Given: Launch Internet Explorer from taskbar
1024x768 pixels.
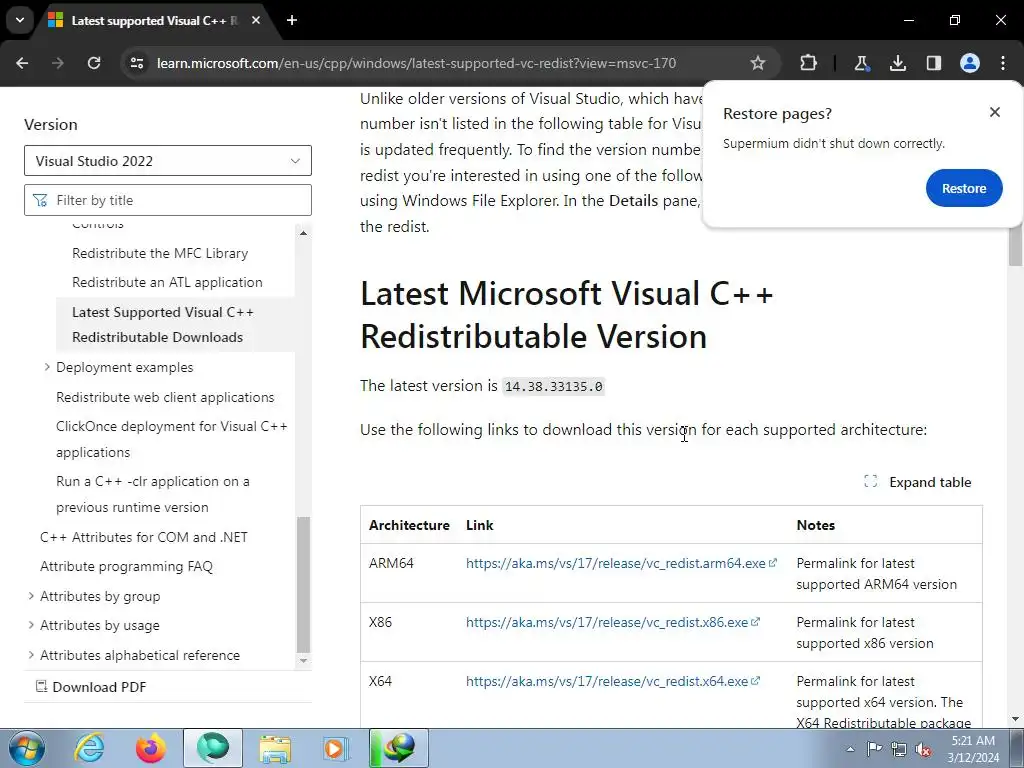Looking at the screenshot, I should (x=89, y=748).
